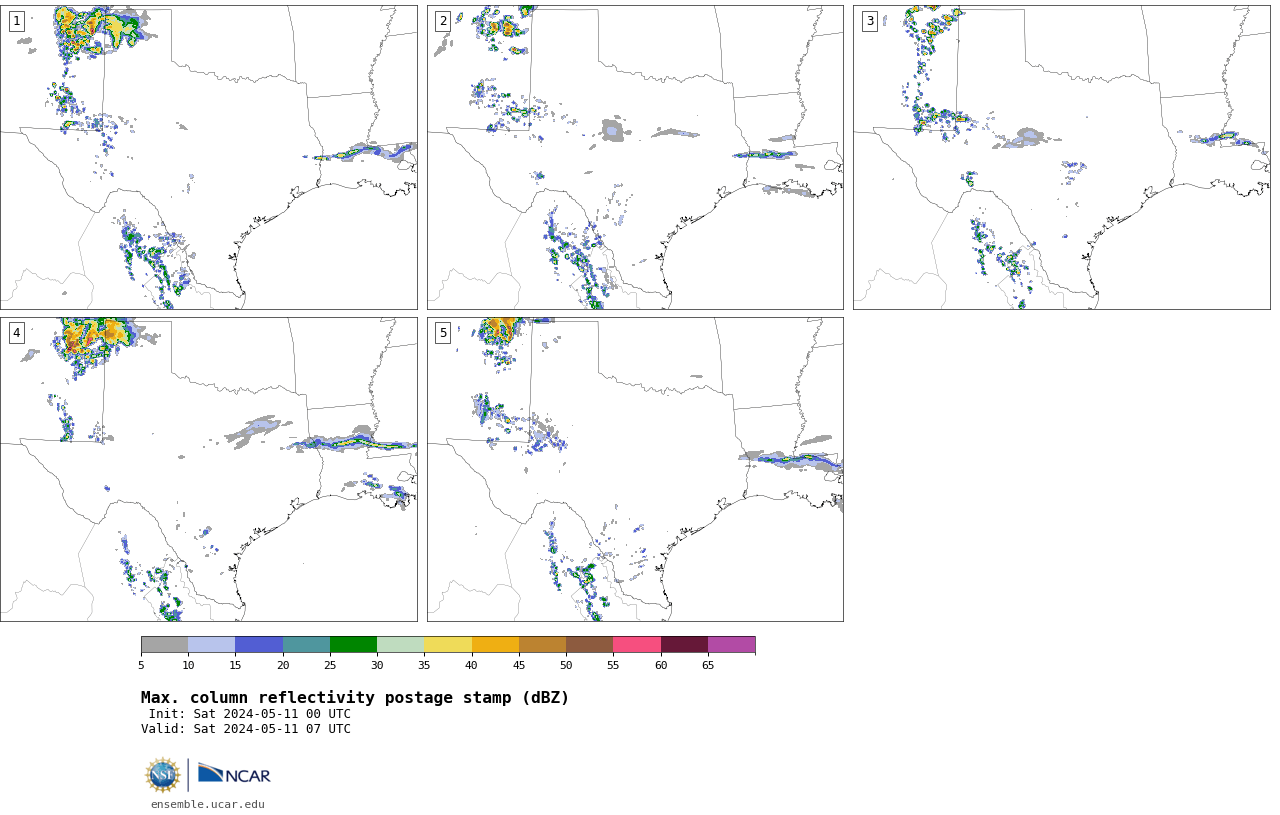Click the panel number 4 label

pos(16,333)
